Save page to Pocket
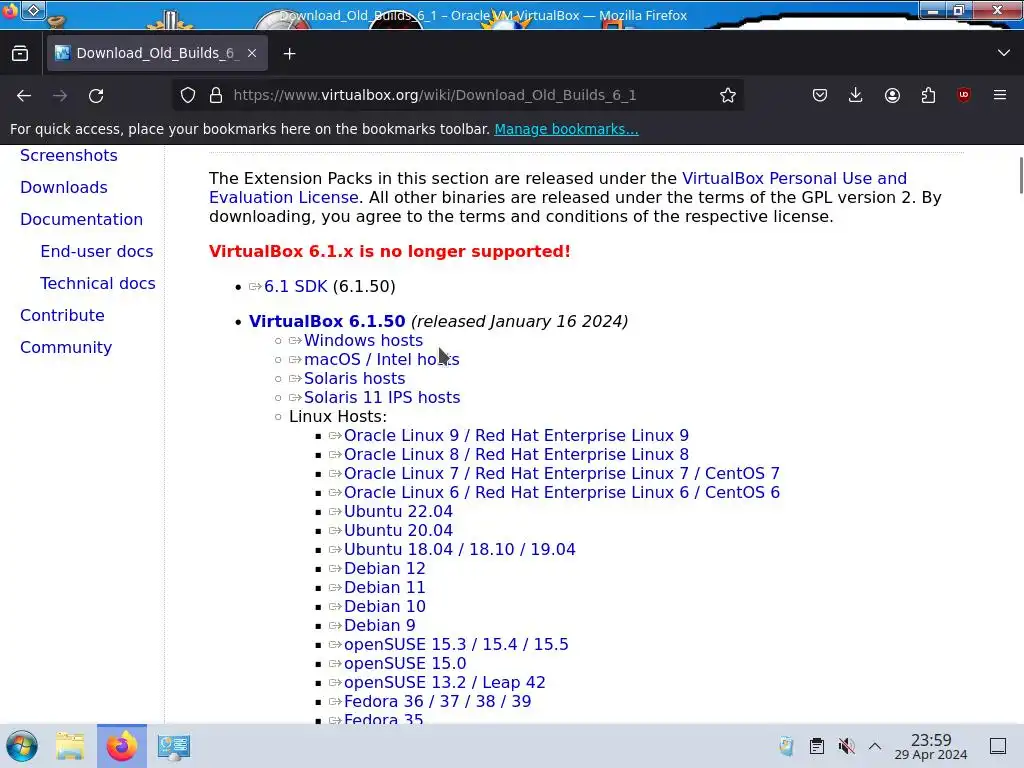This screenshot has width=1024, height=768. click(820, 95)
